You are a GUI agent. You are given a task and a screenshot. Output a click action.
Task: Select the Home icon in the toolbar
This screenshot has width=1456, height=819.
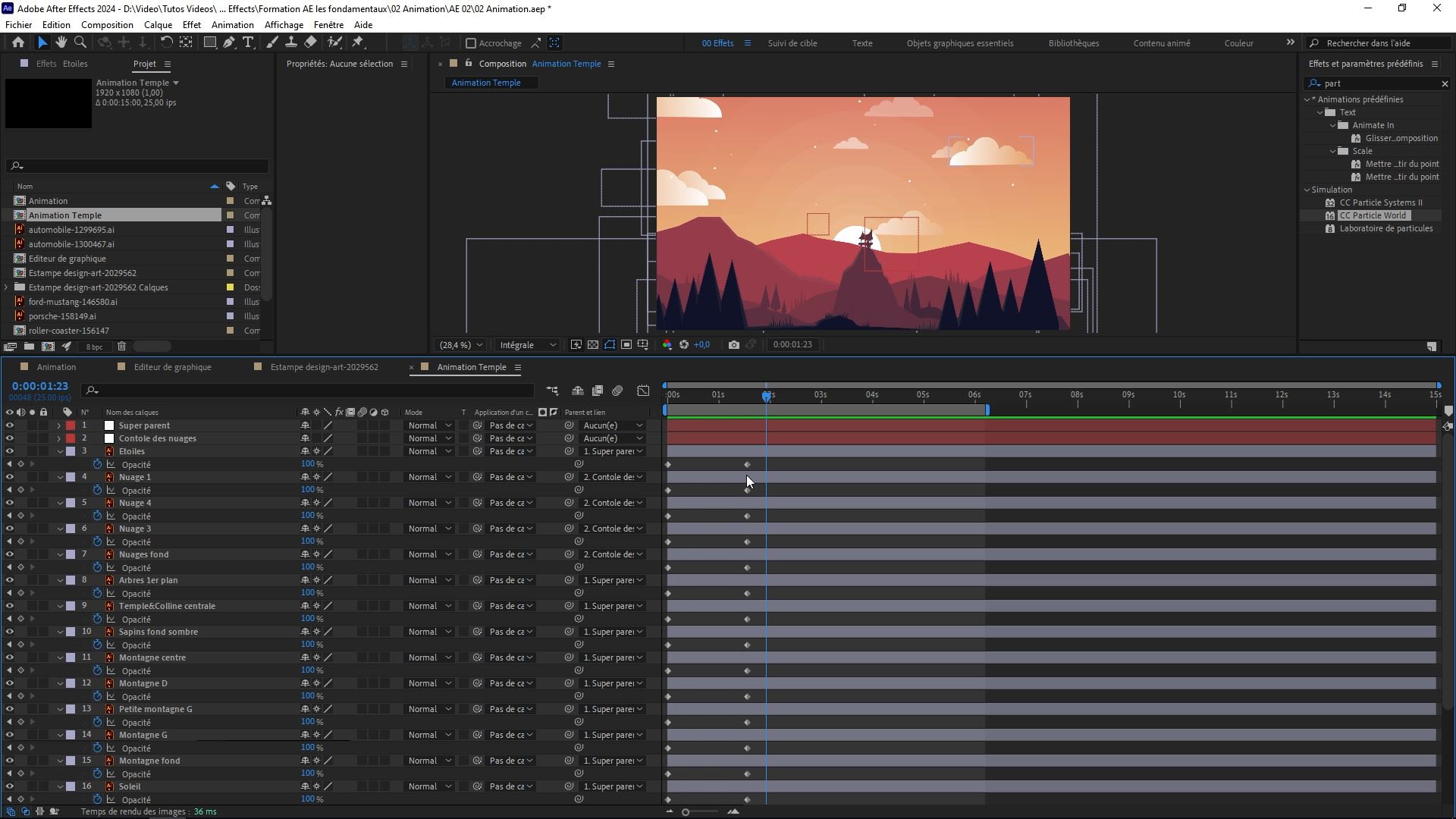[x=18, y=42]
